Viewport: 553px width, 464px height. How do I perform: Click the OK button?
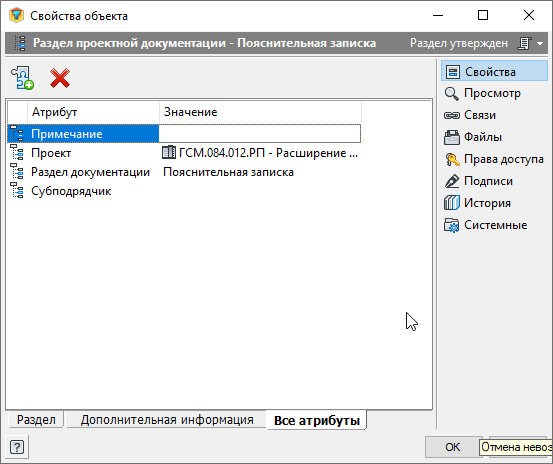[x=452, y=447]
